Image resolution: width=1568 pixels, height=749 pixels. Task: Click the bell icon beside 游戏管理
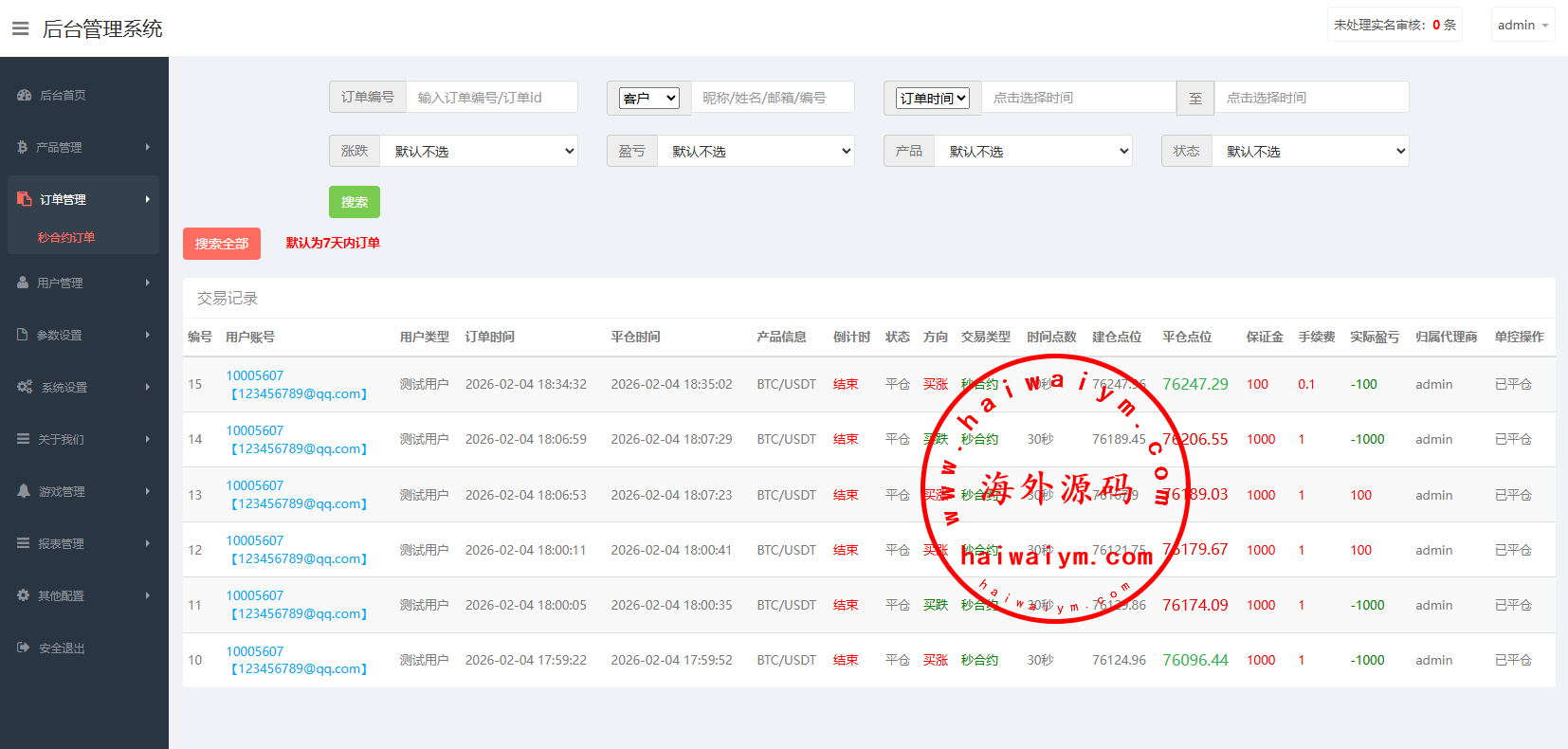pyautogui.click(x=24, y=491)
